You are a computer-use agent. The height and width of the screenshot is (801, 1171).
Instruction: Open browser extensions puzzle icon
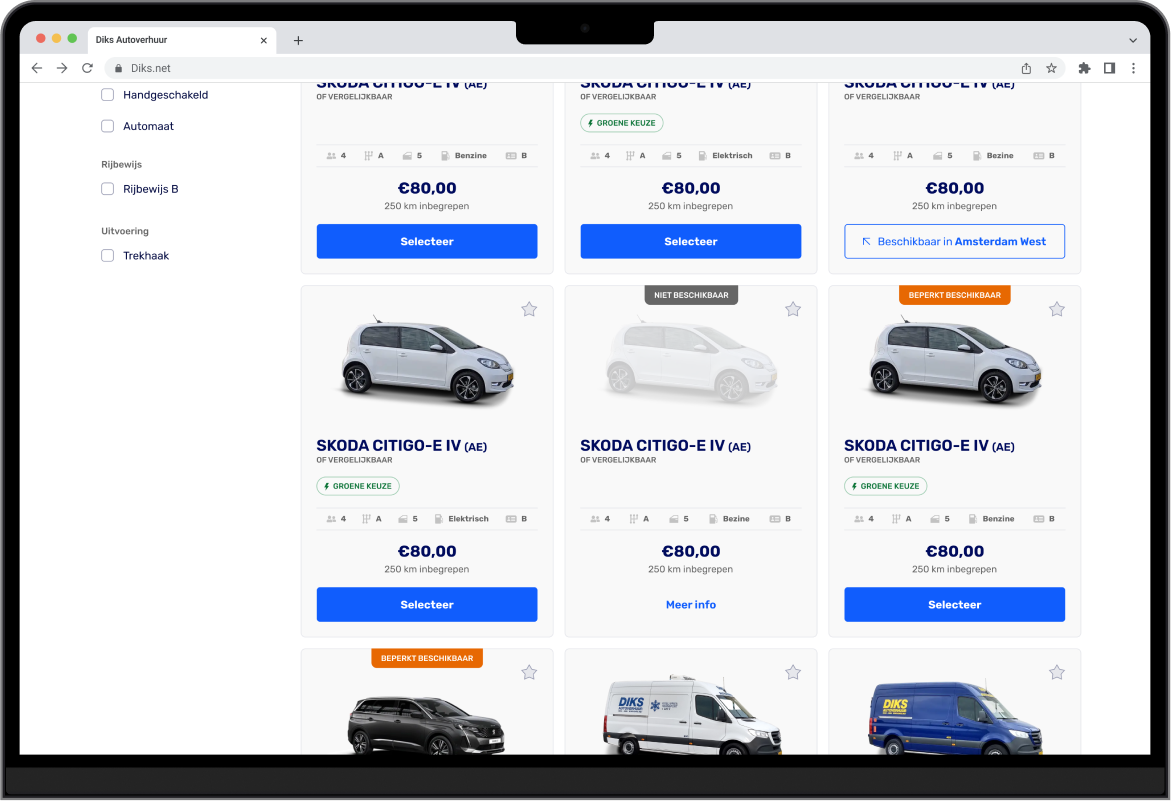point(1084,68)
